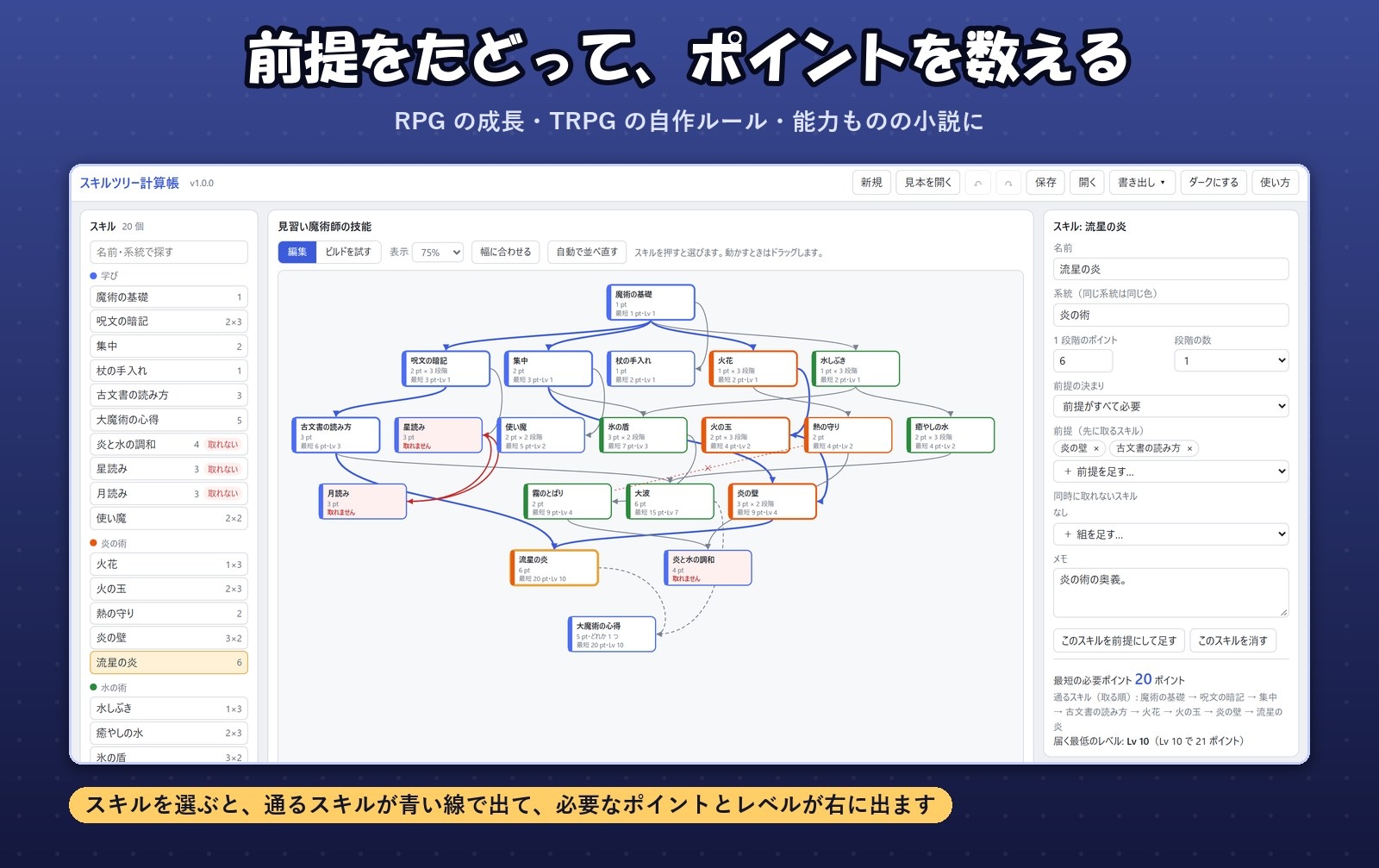Select 大魔術の心得 in the skill list
The height and width of the screenshot is (868, 1379).
coord(169,420)
